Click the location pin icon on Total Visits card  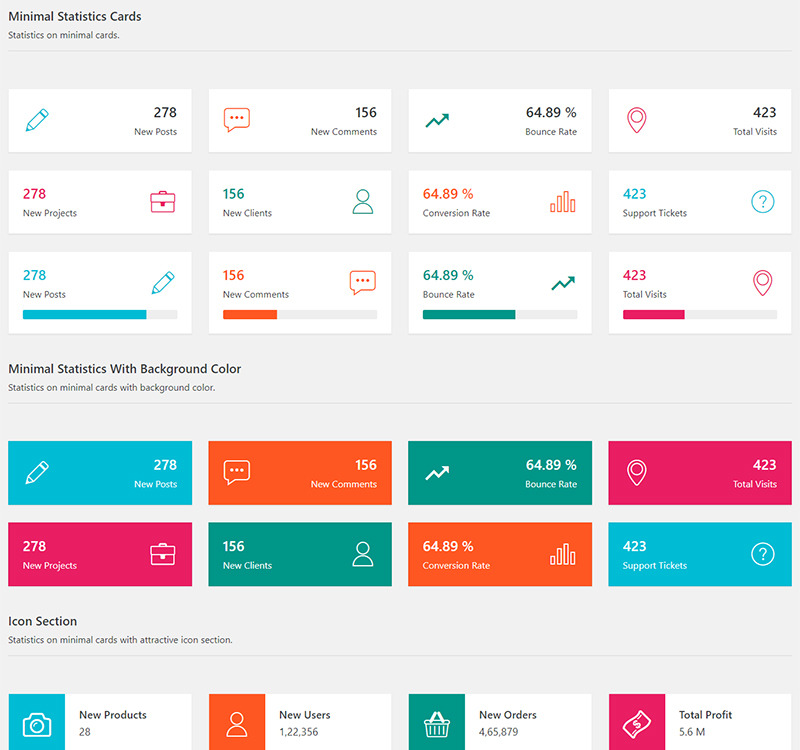637,119
